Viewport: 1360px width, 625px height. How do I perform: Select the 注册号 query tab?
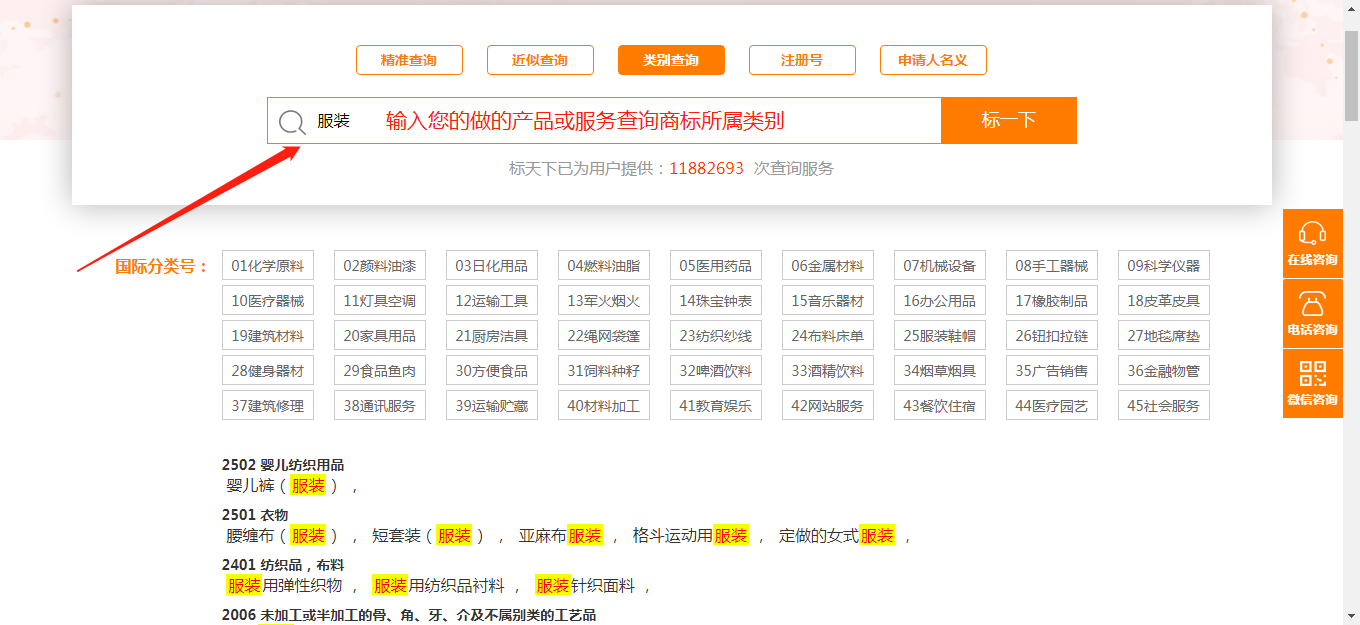coord(802,60)
